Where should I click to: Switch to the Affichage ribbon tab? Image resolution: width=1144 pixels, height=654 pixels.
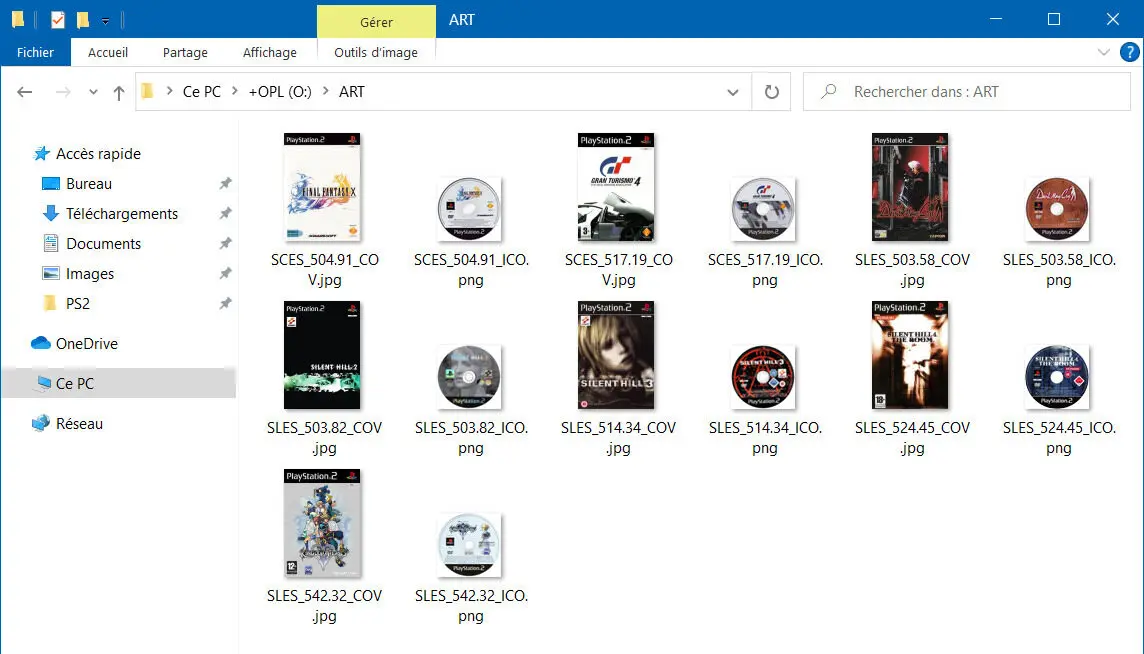[269, 52]
